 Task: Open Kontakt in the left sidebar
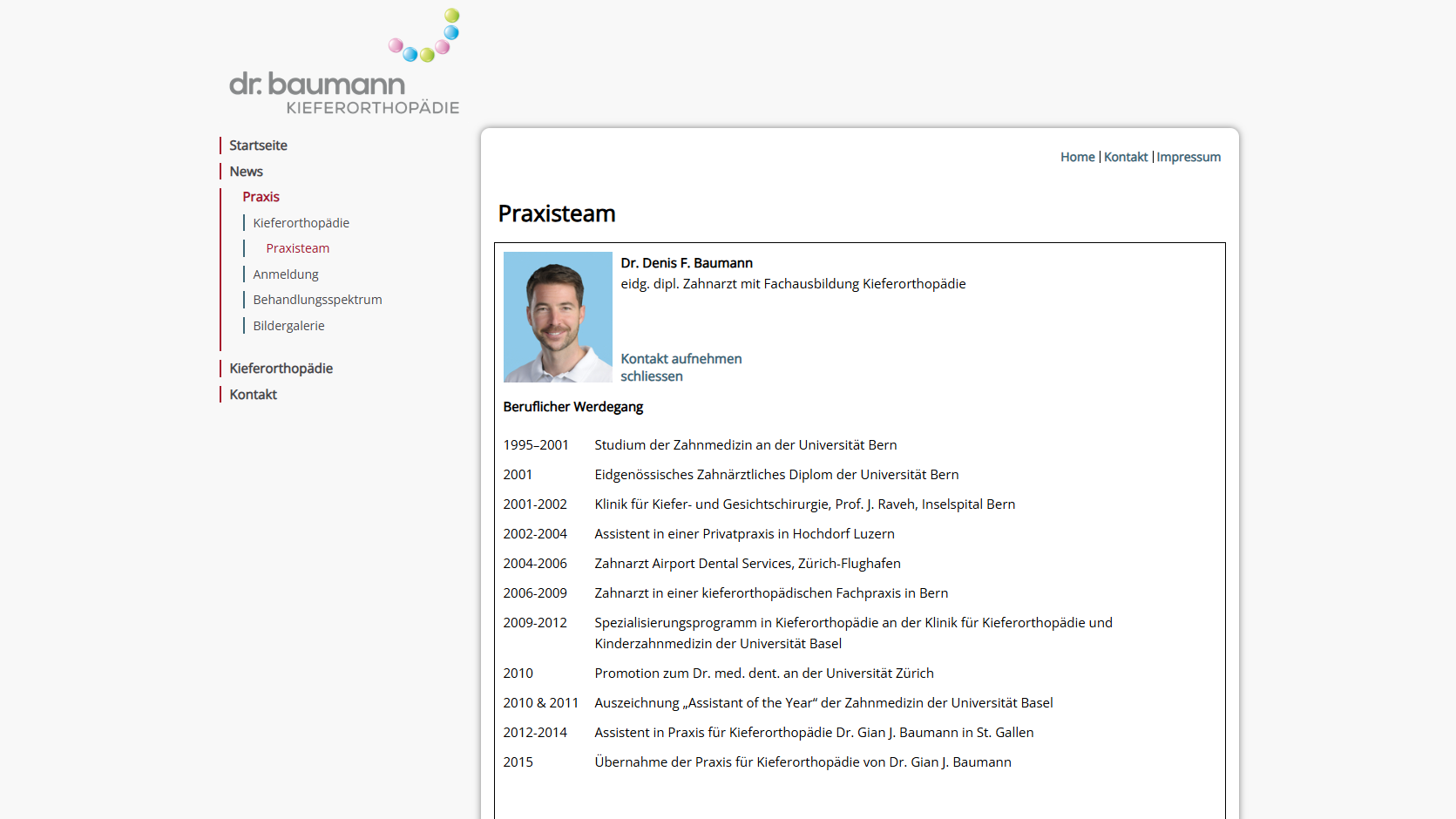click(x=253, y=395)
